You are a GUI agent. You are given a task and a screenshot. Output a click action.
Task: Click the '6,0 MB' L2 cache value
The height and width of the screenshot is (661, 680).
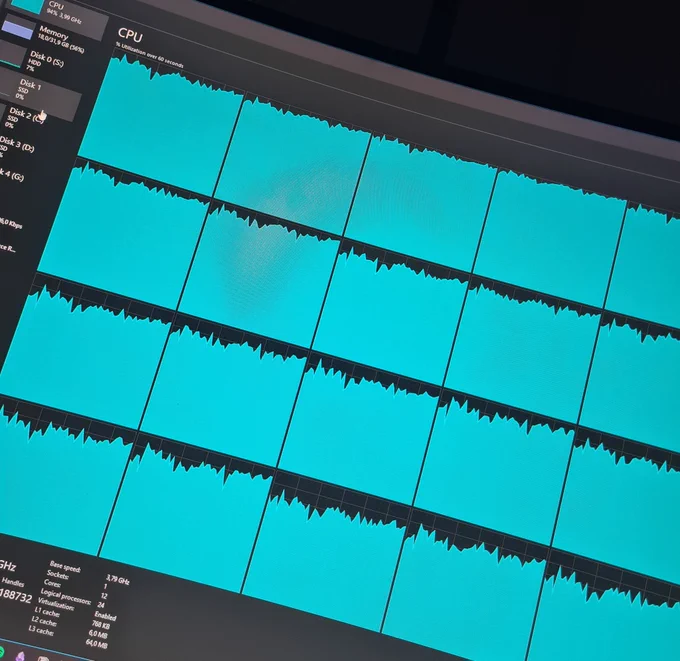pyautogui.click(x=98, y=635)
